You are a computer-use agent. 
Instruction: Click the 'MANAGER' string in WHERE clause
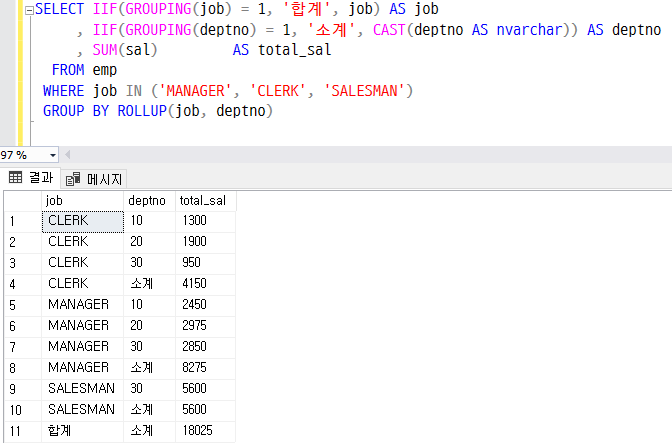pos(196,91)
